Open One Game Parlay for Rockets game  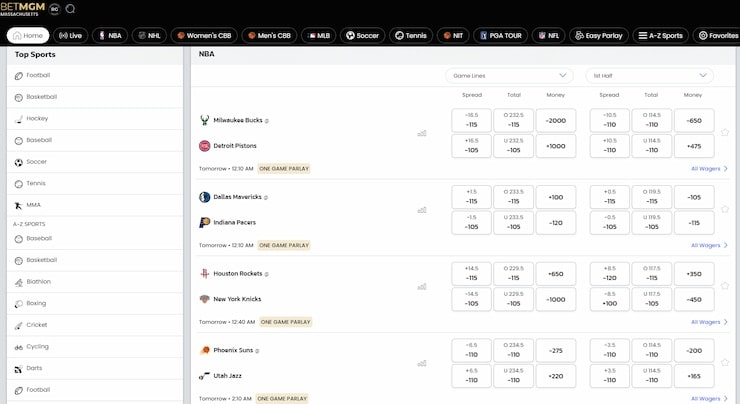click(286, 322)
